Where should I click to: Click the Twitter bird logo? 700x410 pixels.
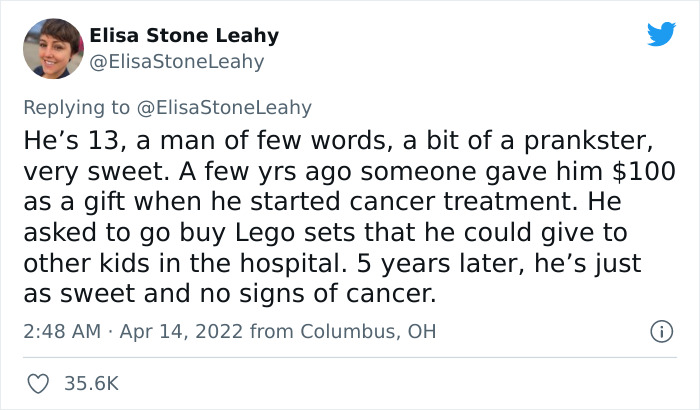(x=661, y=34)
